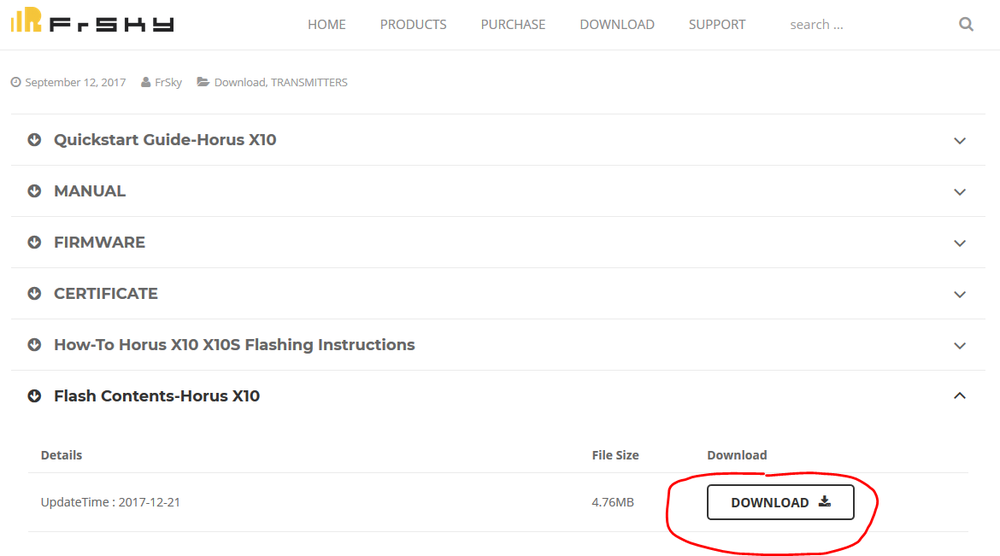Click the FrSky author link
The image size is (1000, 556).
[x=168, y=82]
